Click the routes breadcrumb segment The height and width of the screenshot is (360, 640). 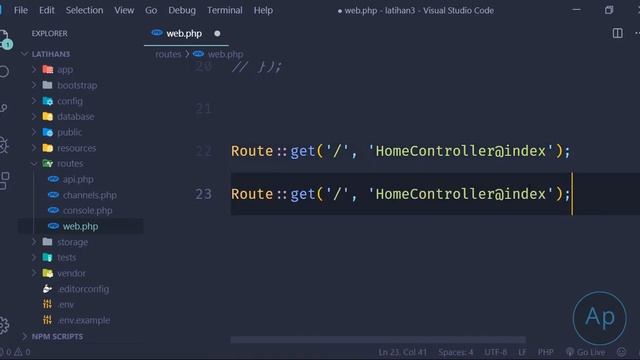tap(168, 54)
